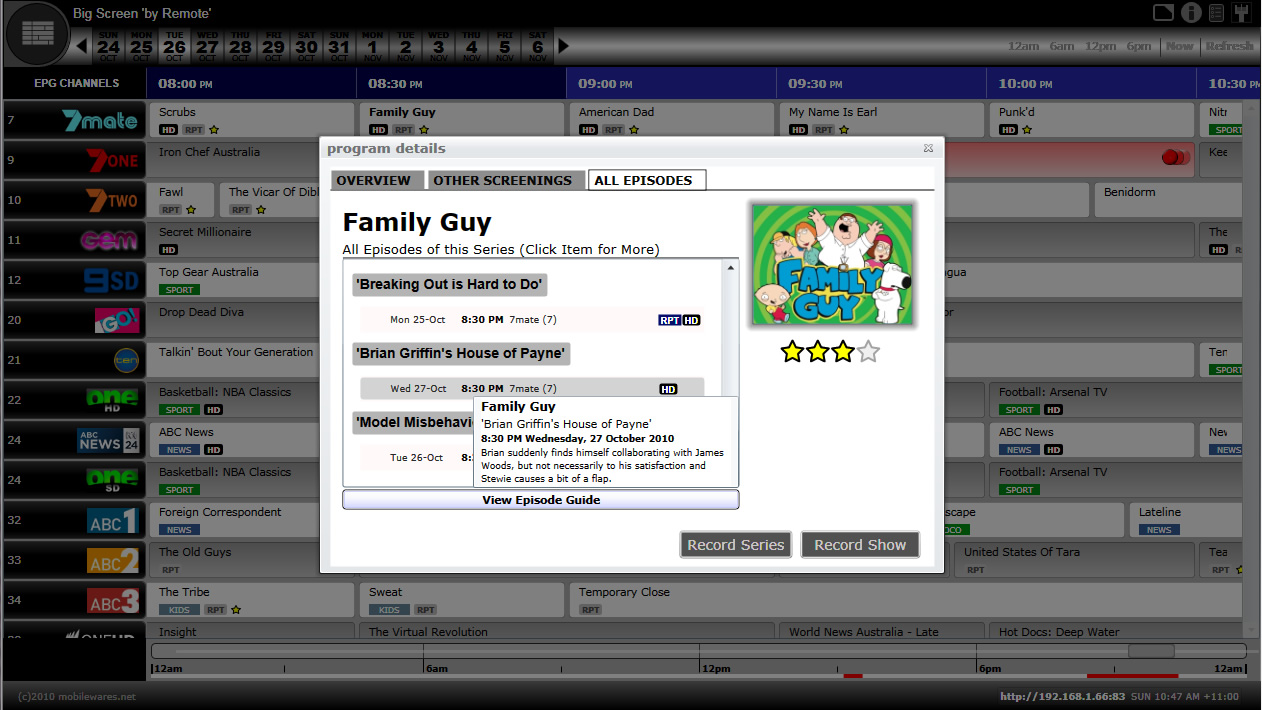Rate Family Guy one star

pos(792,352)
